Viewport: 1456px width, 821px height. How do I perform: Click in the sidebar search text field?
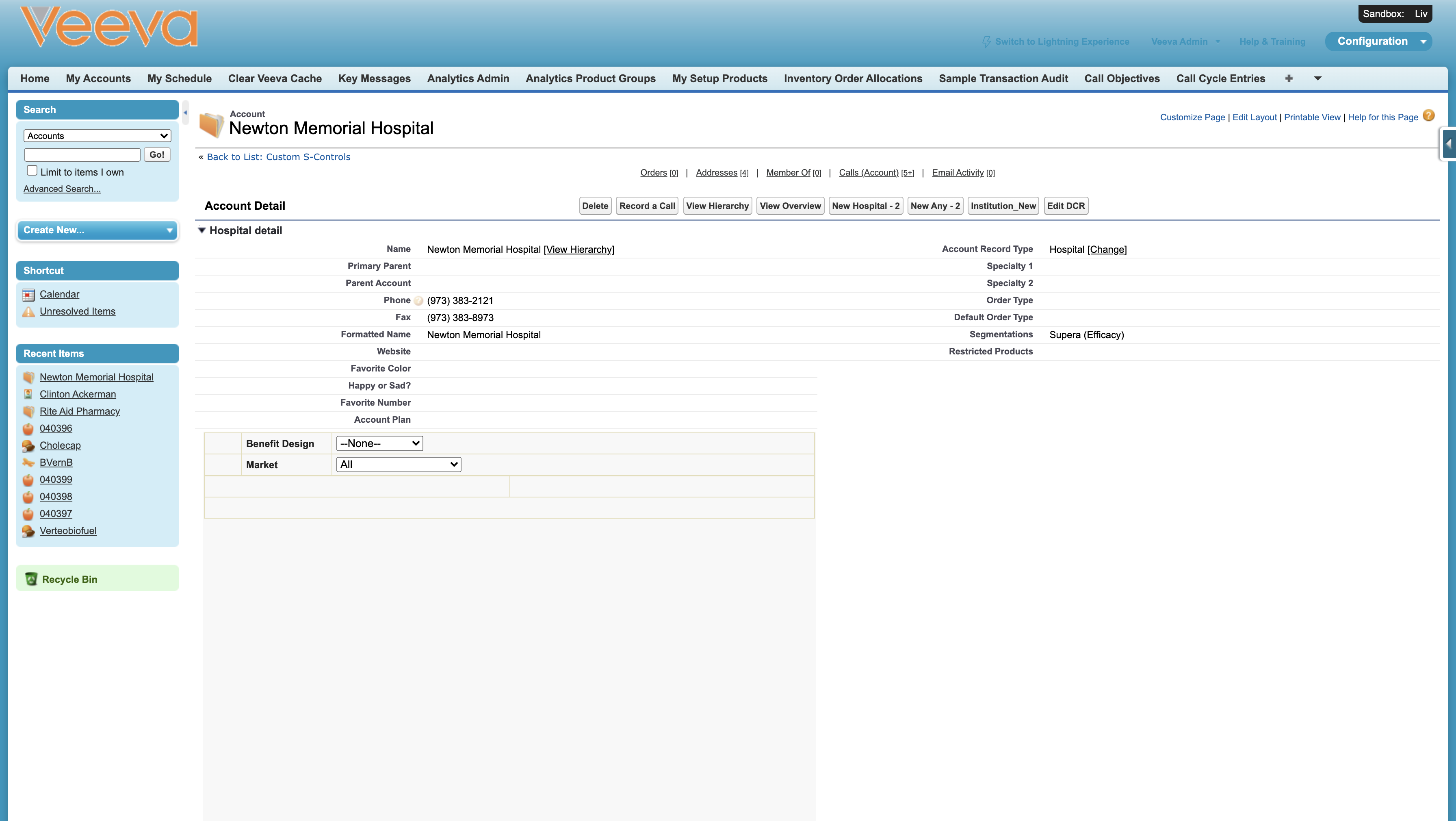[82, 154]
